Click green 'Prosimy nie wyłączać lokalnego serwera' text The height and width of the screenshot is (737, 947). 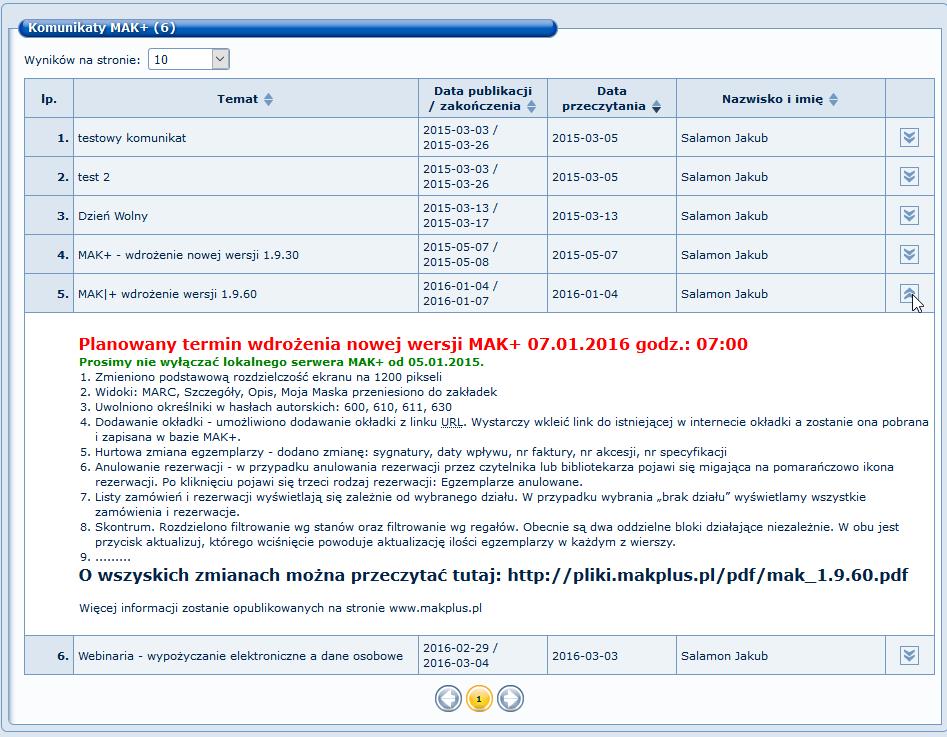tap(281, 362)
